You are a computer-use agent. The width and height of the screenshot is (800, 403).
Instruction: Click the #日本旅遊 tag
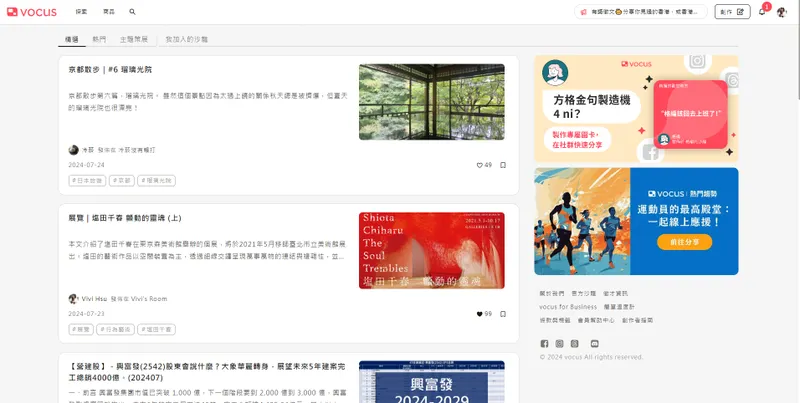click(87, 181)
